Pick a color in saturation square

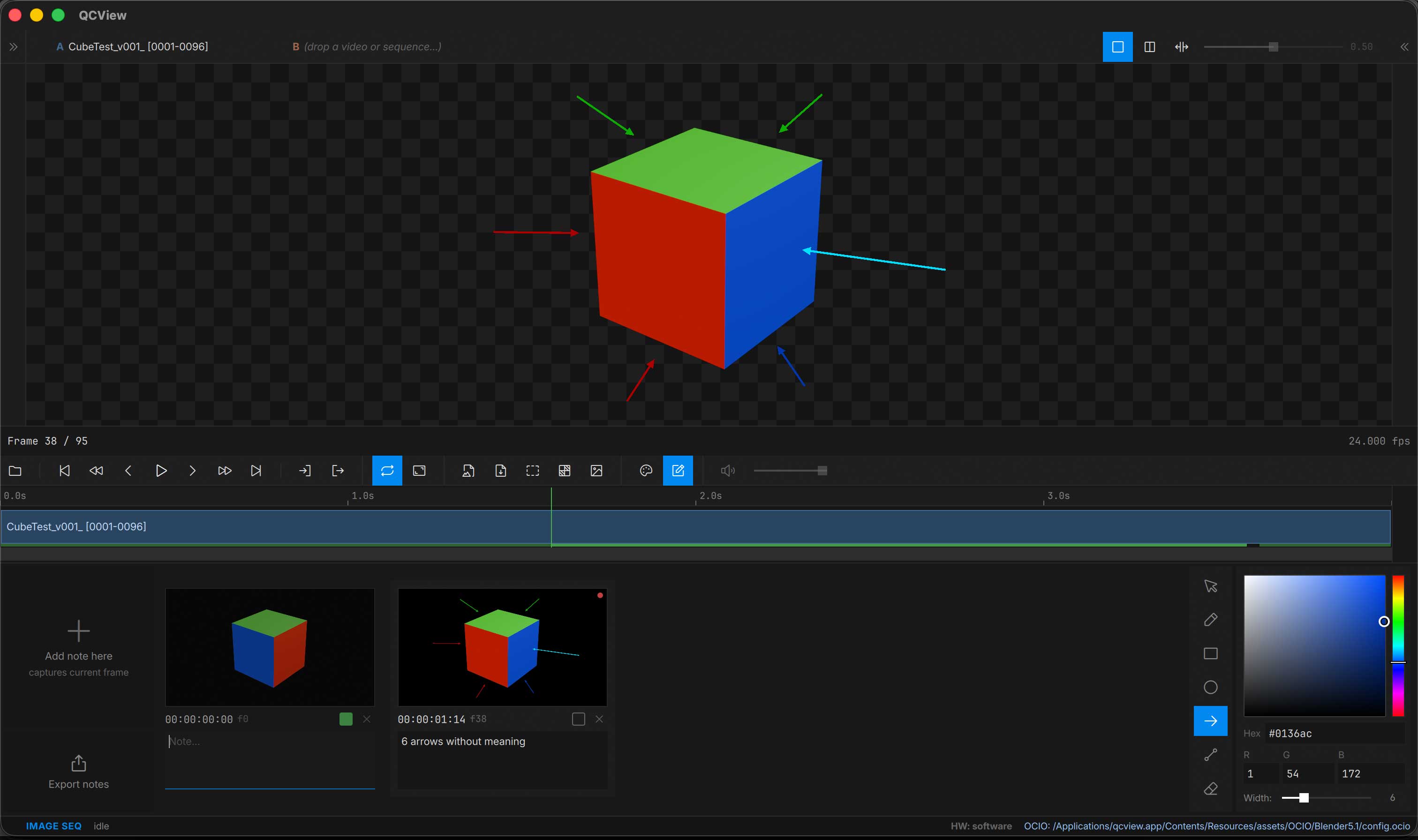(x=1314, y=646)
